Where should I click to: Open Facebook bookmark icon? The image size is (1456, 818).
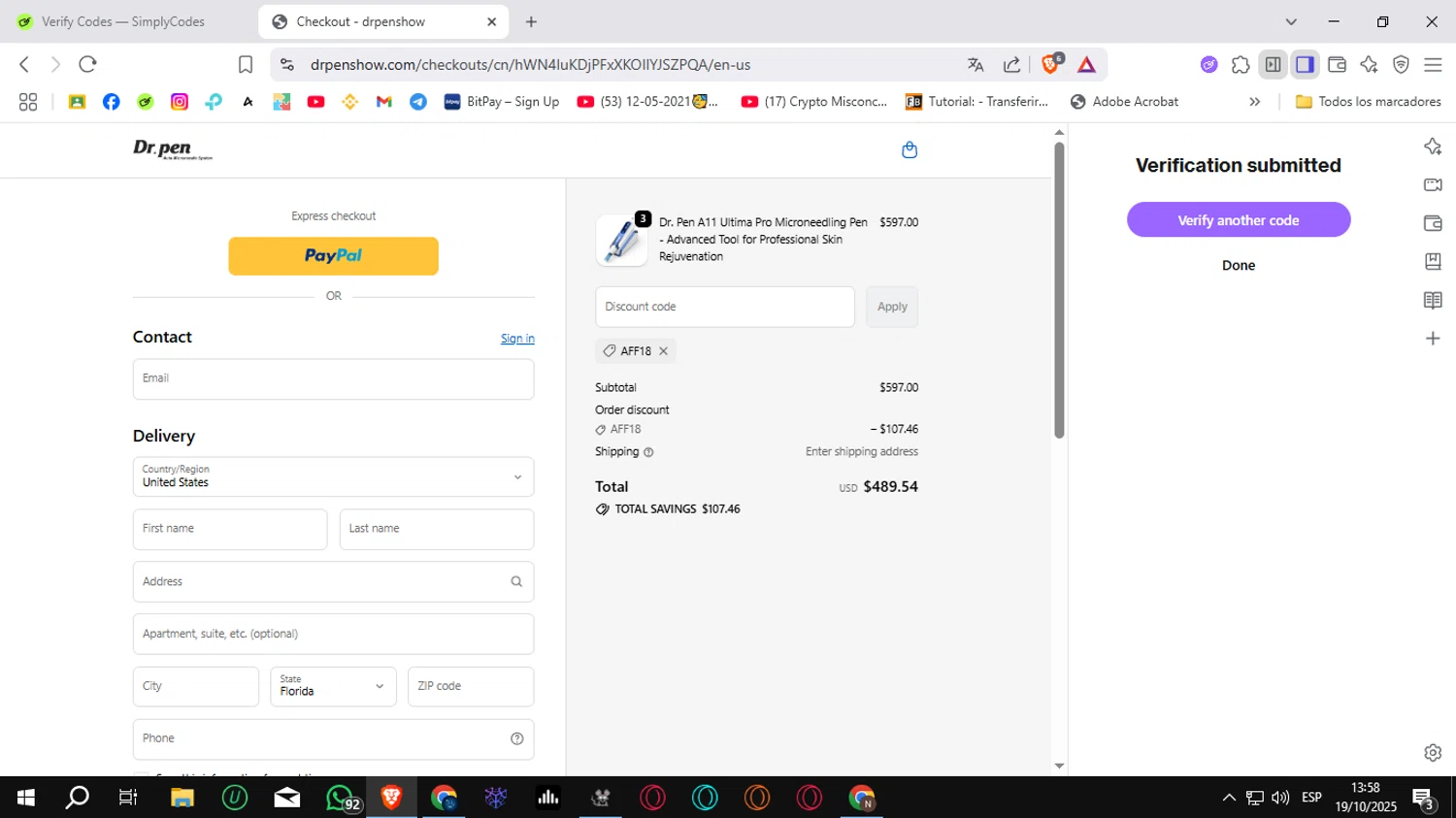pos(112,101)
